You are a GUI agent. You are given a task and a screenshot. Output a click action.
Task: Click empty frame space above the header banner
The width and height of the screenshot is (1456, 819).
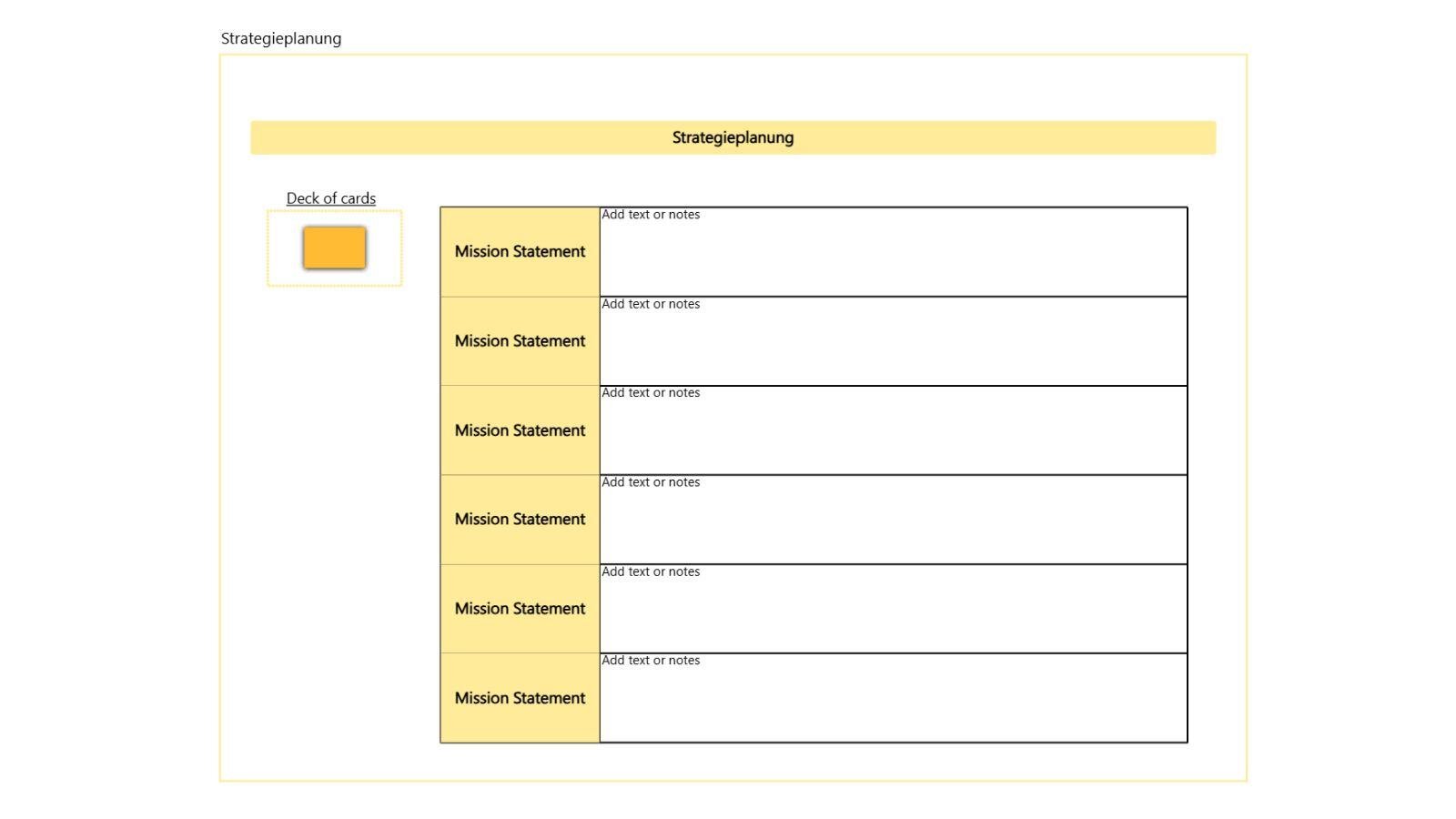(728, 86)
